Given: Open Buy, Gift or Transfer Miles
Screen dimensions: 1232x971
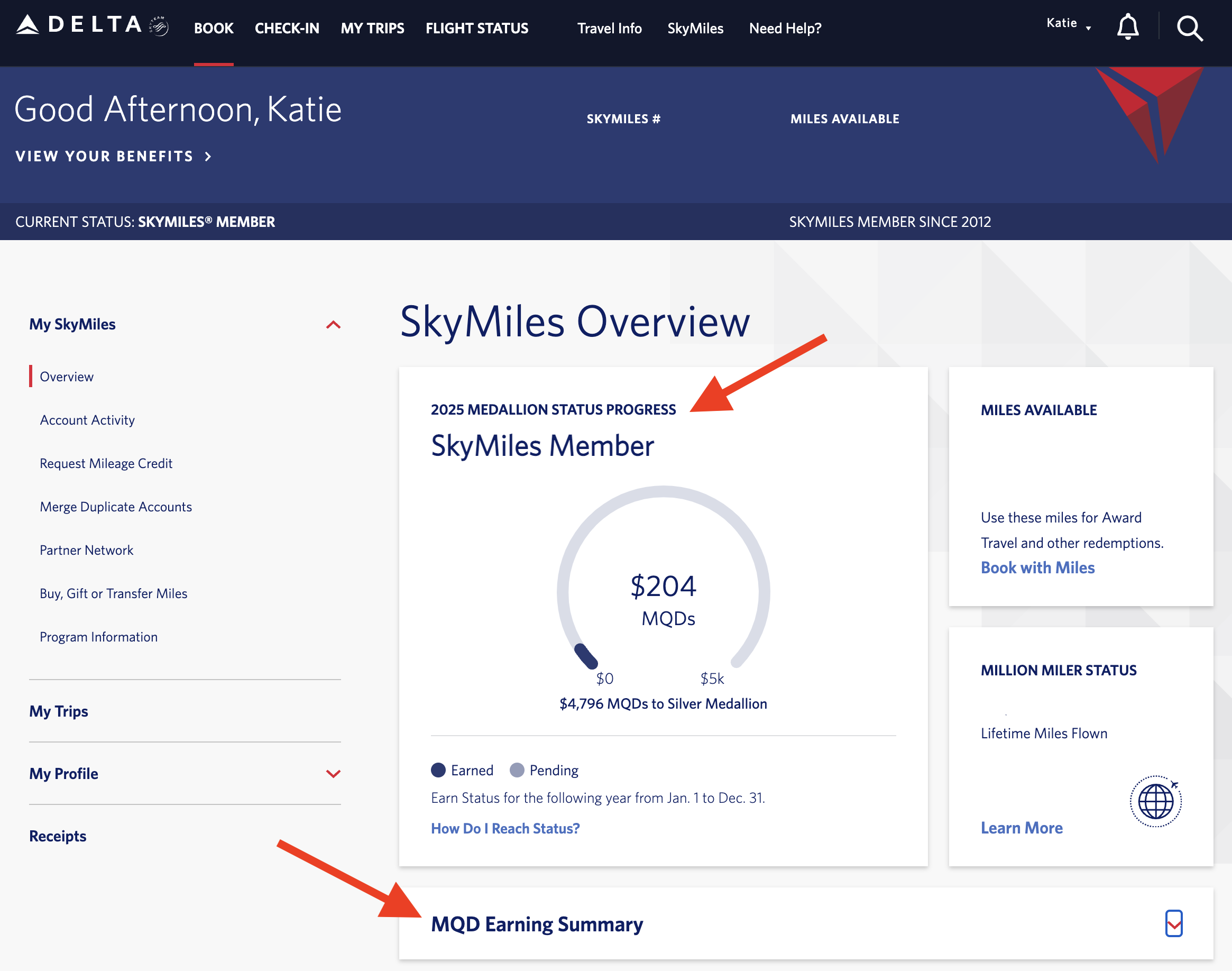Looking at the screenshot, I should (113, 593).
